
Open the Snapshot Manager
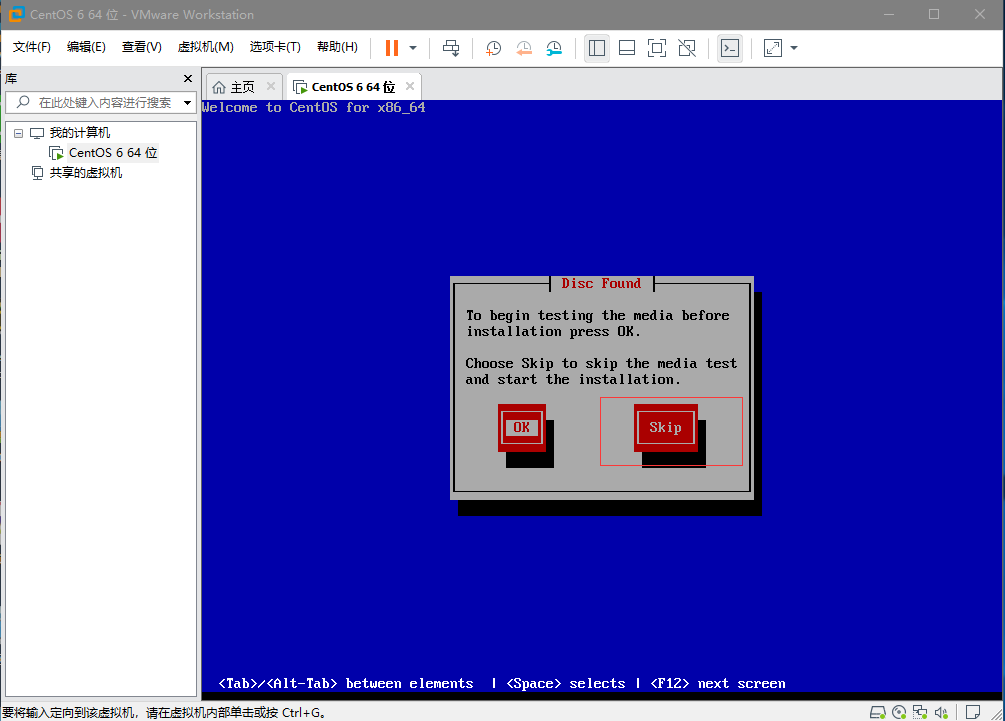coord(555,47)
